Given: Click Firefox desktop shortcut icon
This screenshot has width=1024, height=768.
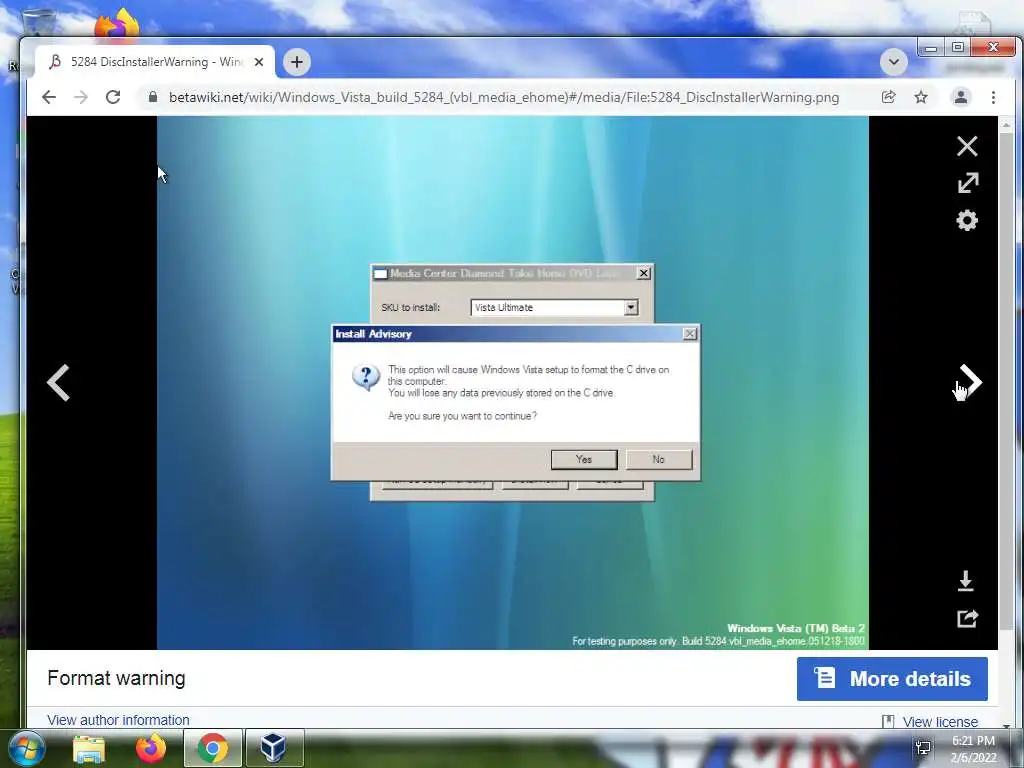Looking at the screenshot, I should (117, 25).
